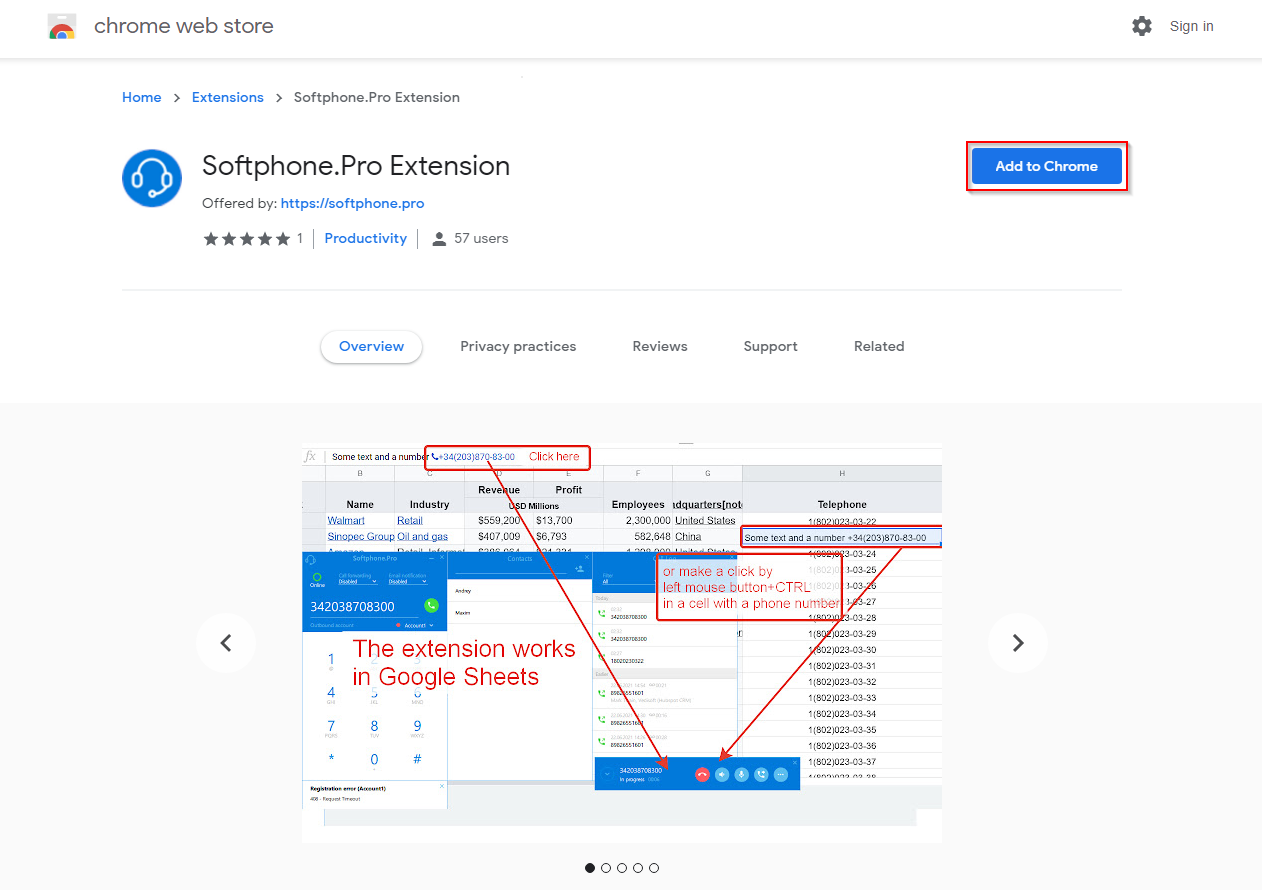Image resolution: width=1262 pixels, height=890 pixels.
Task: Select the first carousel dot indicator
Action: point(590,868)
